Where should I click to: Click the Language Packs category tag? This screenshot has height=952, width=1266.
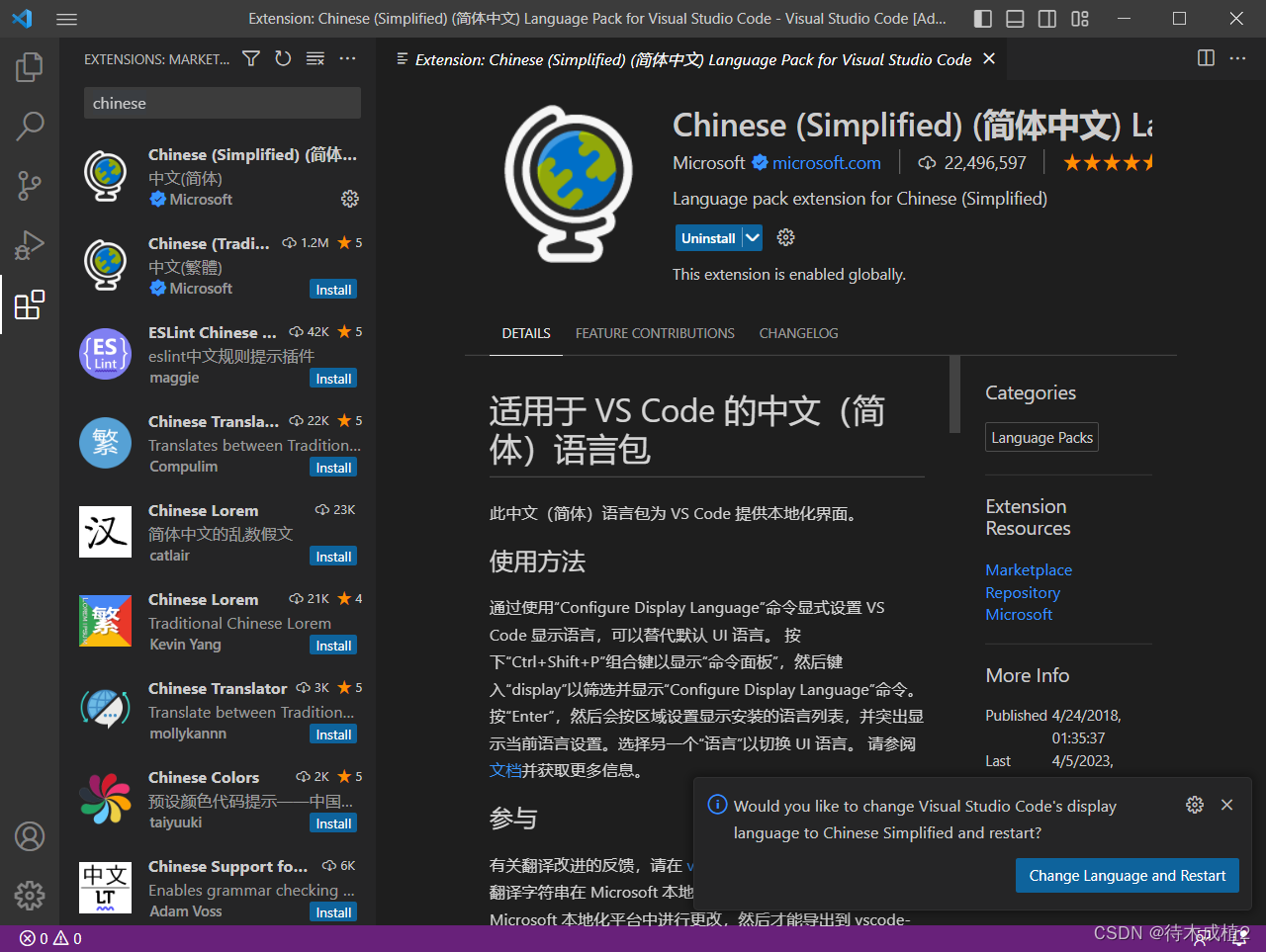tap(1041, 437)
